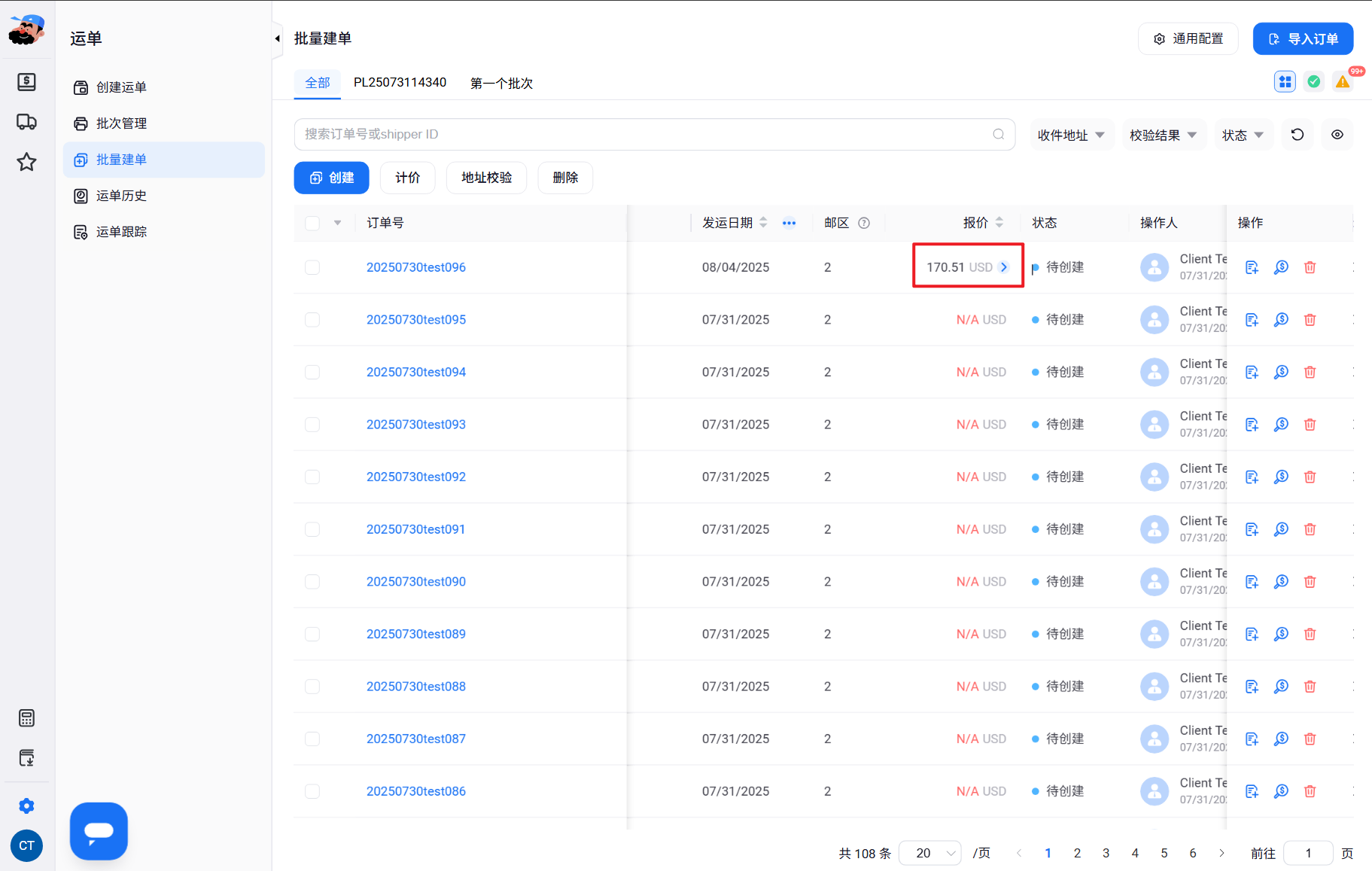Open the blue chat support bubble
The height and width of the screenshot is (871, 1372).
tap(99, 831)
